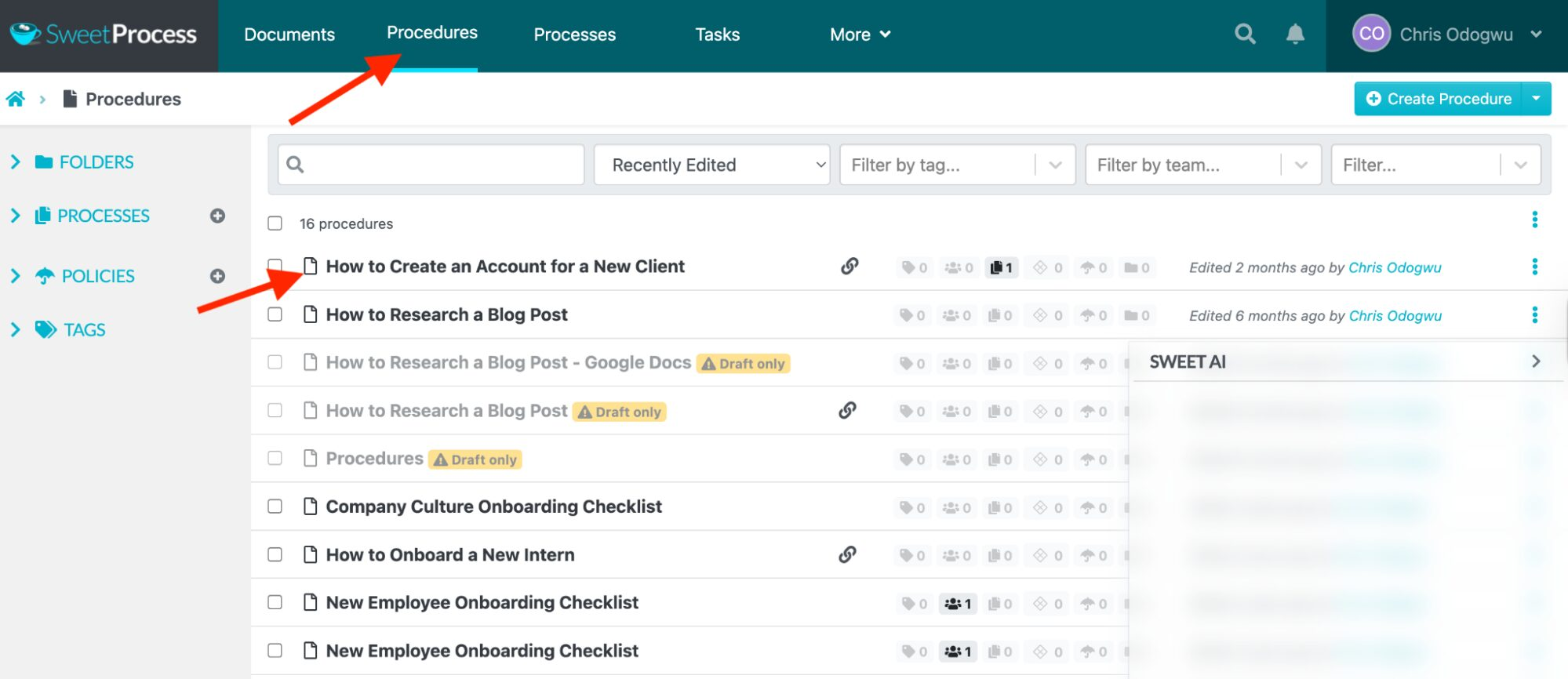Viewport: 1568px width, 679px height.
Task: Click folder count on How to Research a Blog Post row
Action: [x=1137, y=315]
